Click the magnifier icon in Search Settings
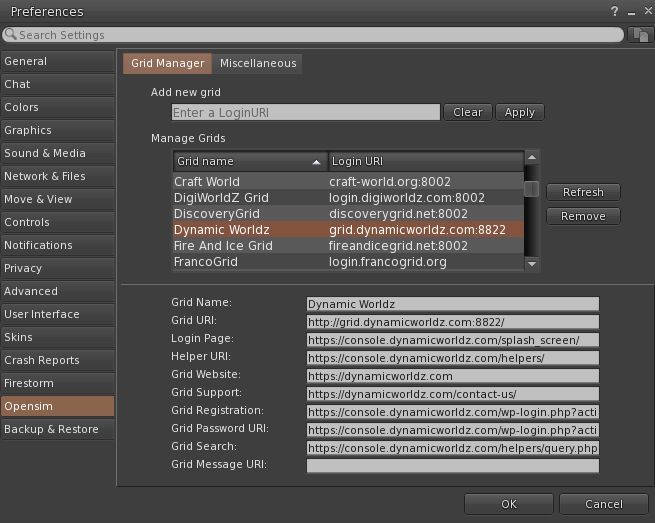Viewport: 655px width, 523px height. (11, 34)
